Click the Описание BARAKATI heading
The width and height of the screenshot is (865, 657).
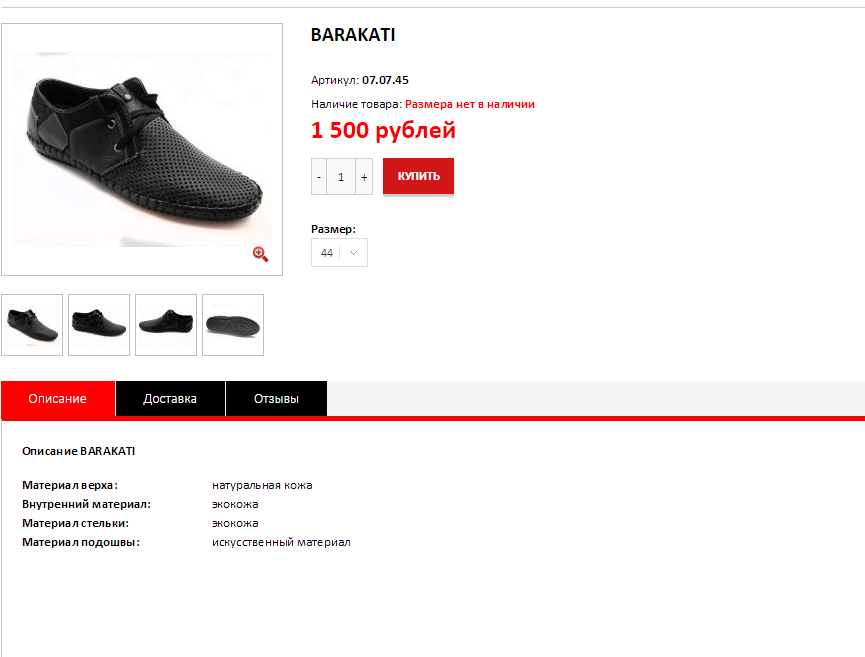point(78,451)
